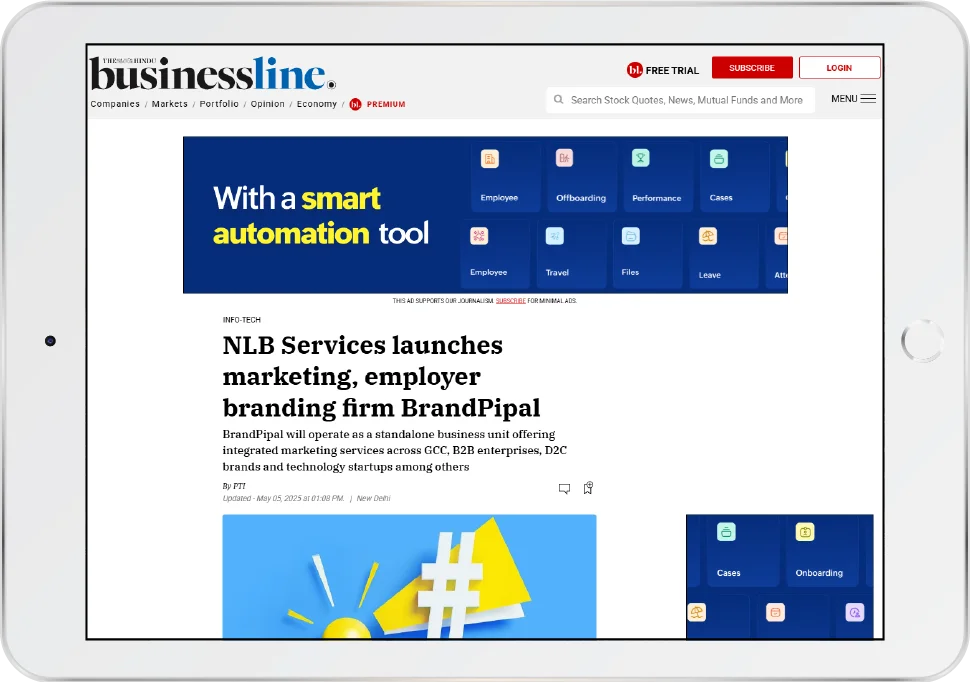Open the Companies section
The height and width of the screenshot is (682, 970).
(x=115, y=104)
